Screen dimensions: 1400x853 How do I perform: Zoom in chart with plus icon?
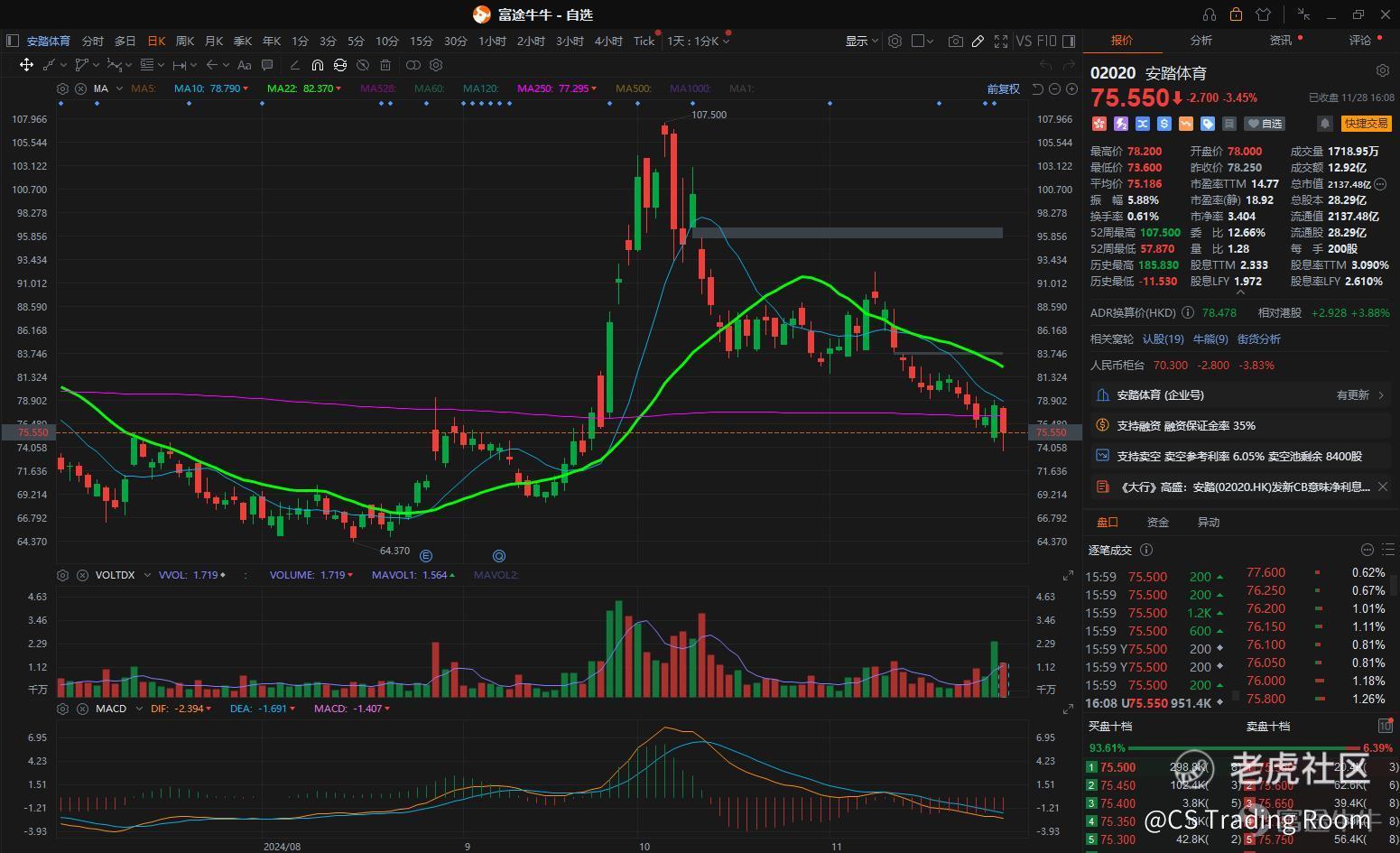(x=1071, y=88)
